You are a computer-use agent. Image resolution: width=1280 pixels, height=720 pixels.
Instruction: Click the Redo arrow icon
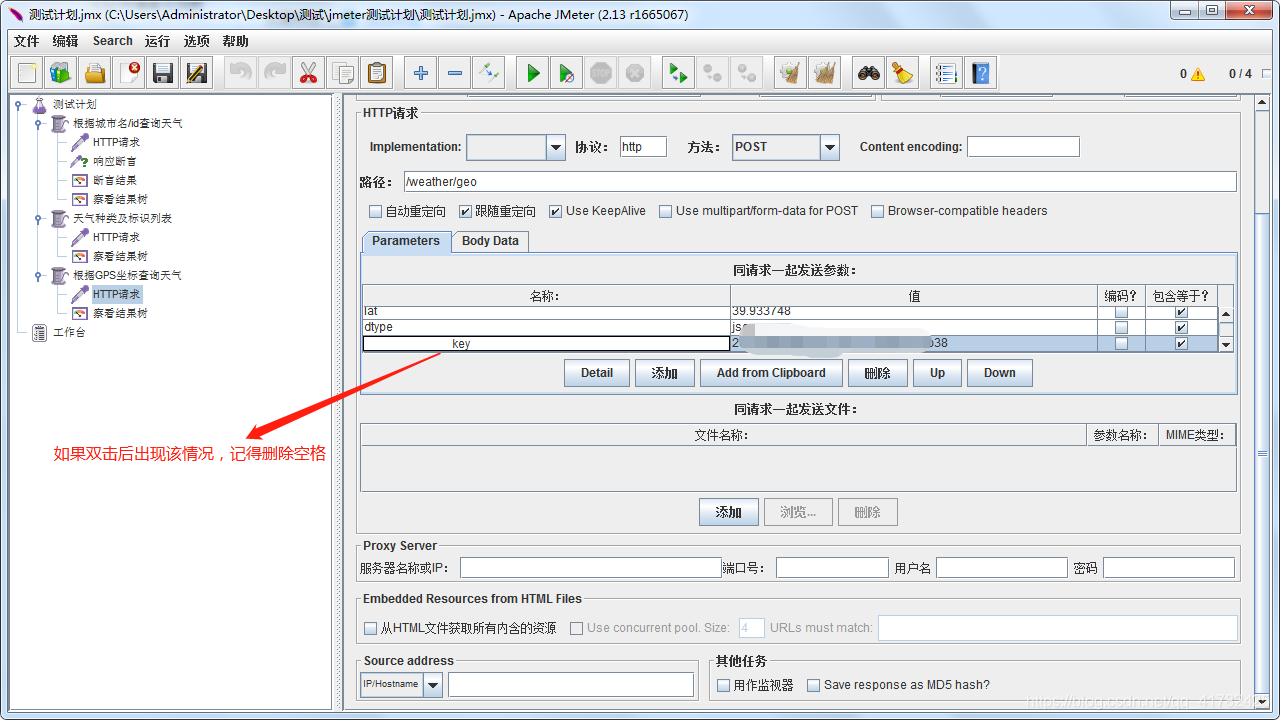pos(275,73)
